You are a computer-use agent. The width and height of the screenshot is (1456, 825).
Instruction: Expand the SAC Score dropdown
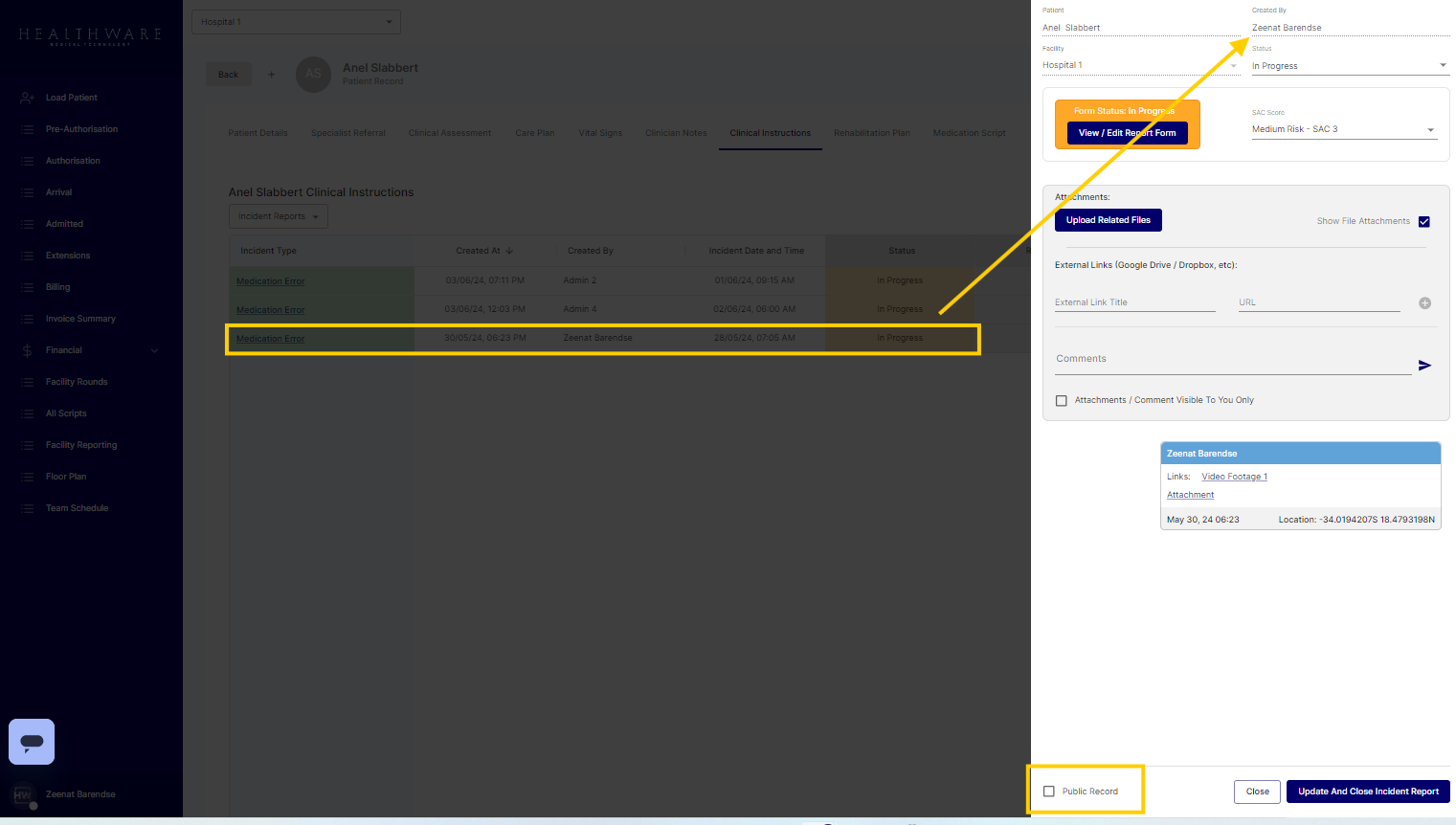(x=1344, y=129)
